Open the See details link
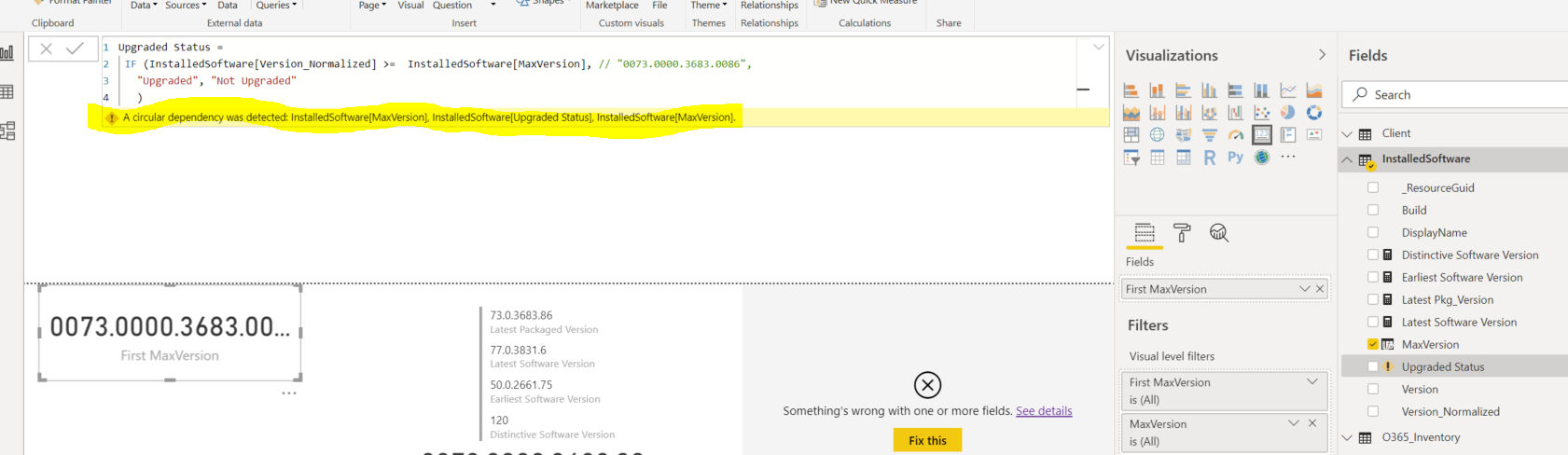Image resolution: width=1568 pixels, height=455 pixels. coord(1044,411)
